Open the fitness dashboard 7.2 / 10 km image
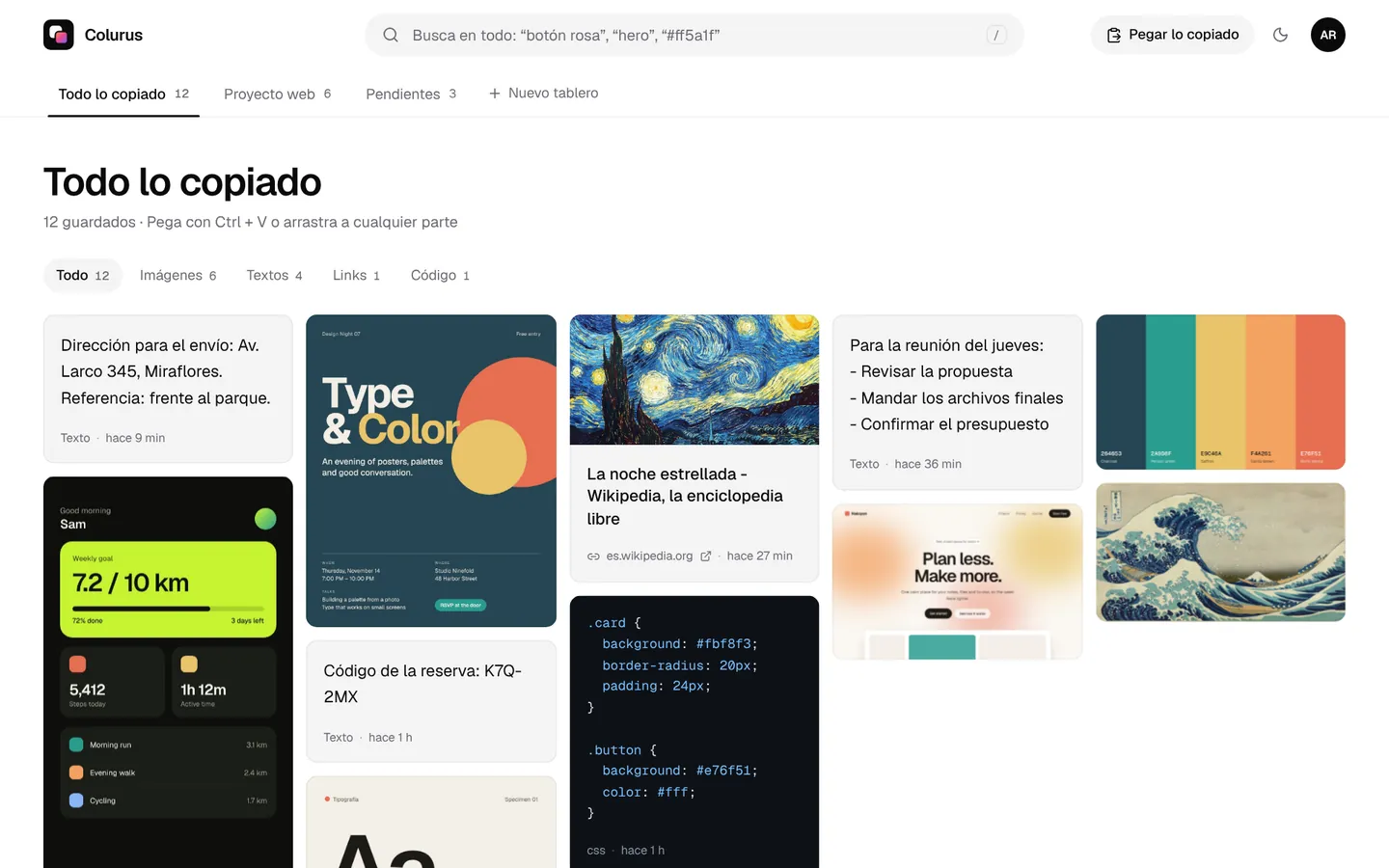 168,672
